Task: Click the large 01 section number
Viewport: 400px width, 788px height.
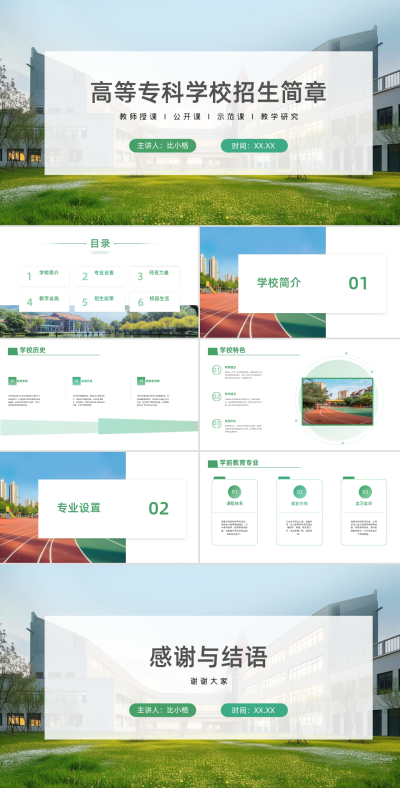Action: [x=358, y=283]
